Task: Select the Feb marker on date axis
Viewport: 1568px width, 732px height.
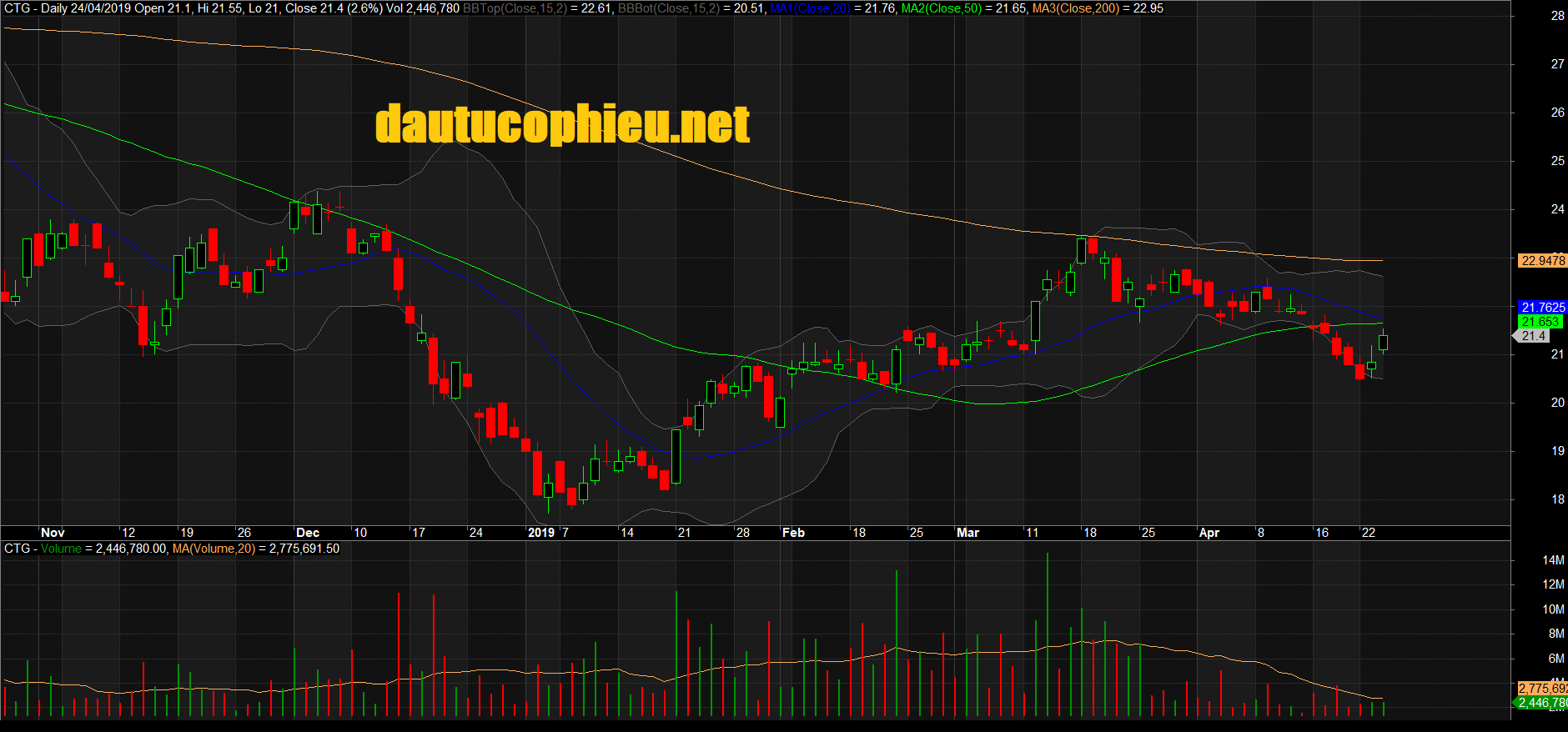Action: coord(793,533)
